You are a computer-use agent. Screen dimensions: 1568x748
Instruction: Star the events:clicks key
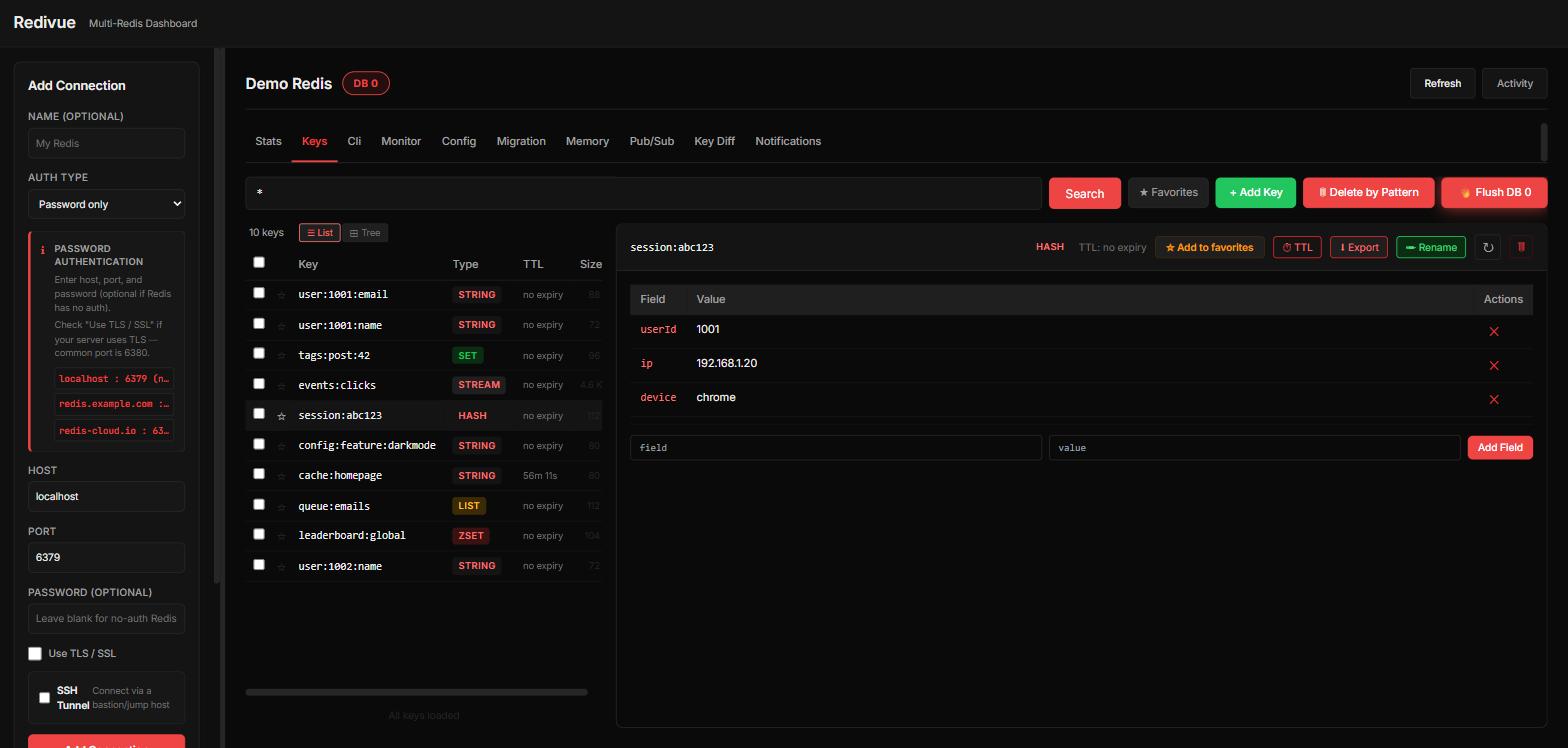[x=281, y=386]
